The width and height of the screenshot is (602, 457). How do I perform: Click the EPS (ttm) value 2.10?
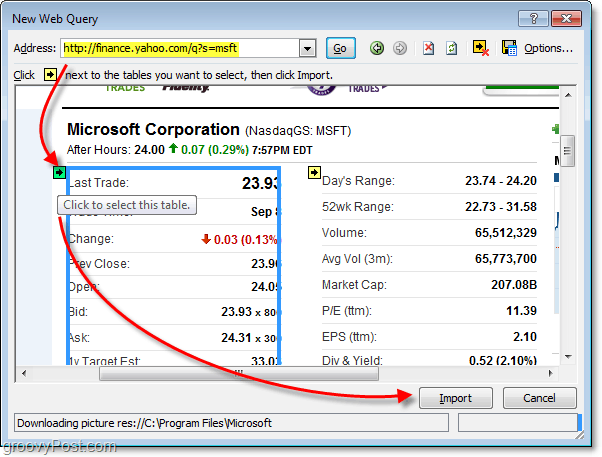point(524,337)
